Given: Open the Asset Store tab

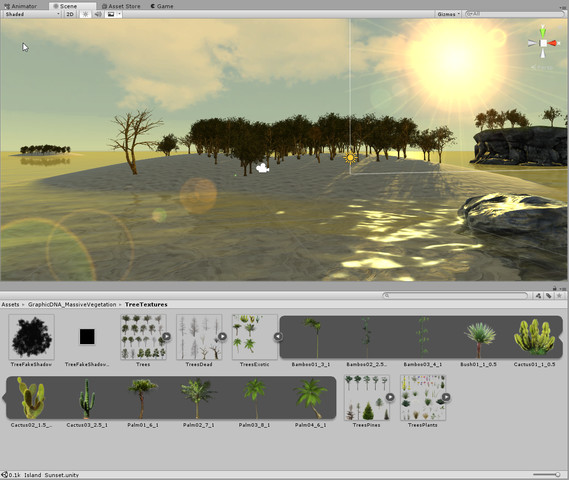Looking at the screenshot, I should pyautogui.click(x=121, y=6).
